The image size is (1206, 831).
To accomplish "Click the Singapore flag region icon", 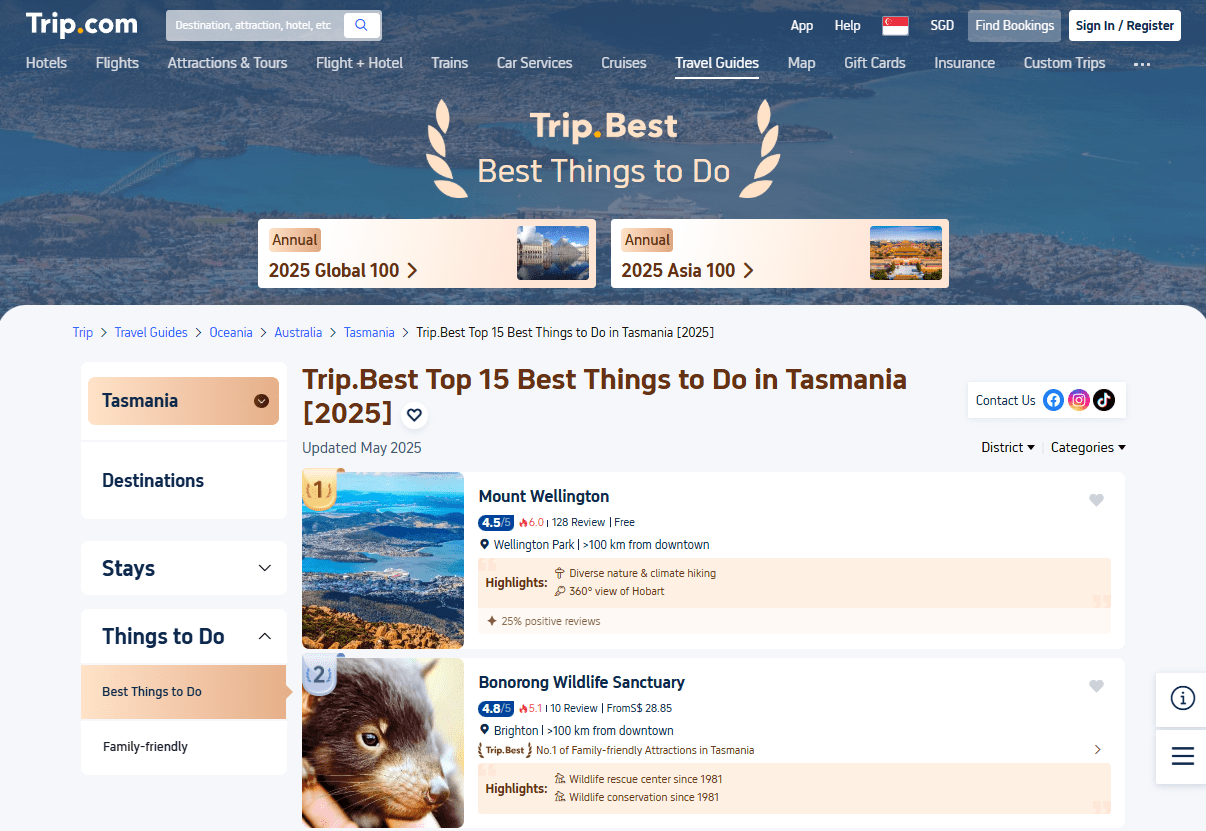I will [895, 26].
